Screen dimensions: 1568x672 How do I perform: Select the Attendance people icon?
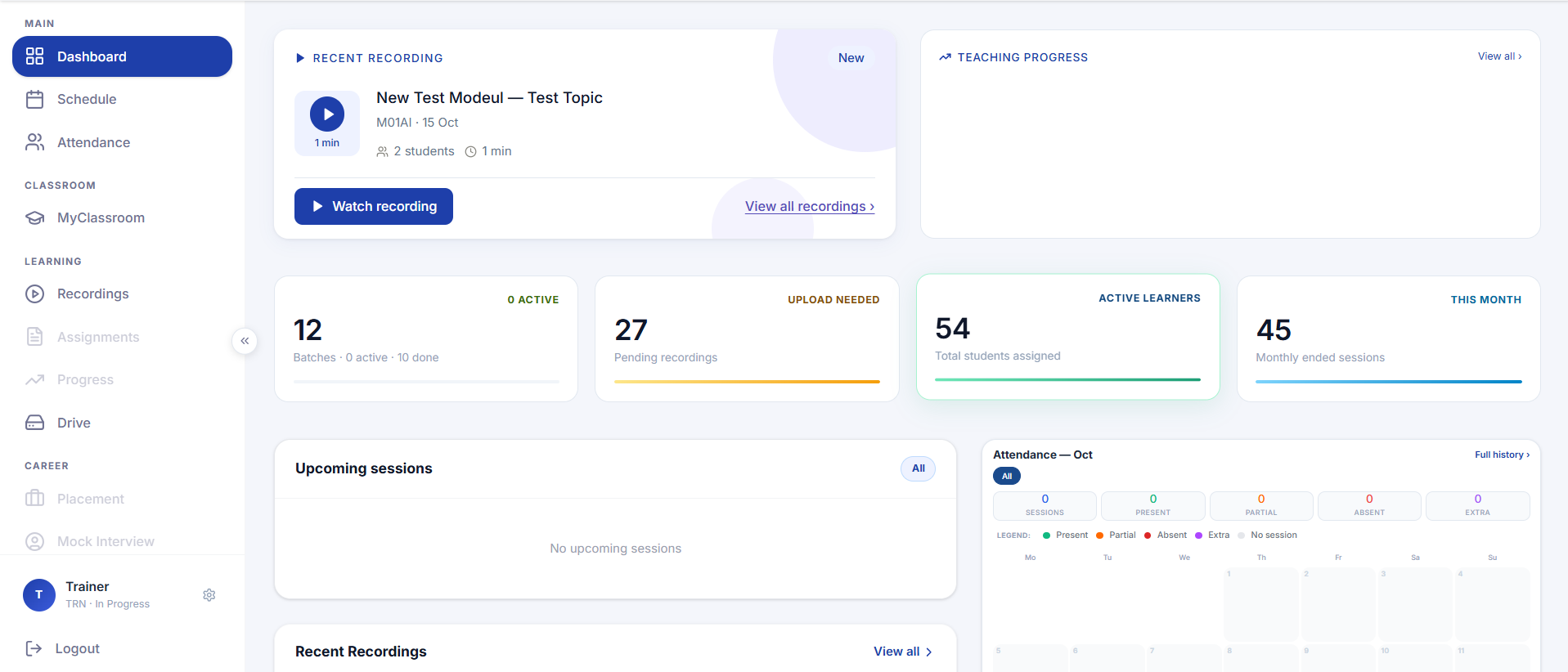tap(34, 142)
